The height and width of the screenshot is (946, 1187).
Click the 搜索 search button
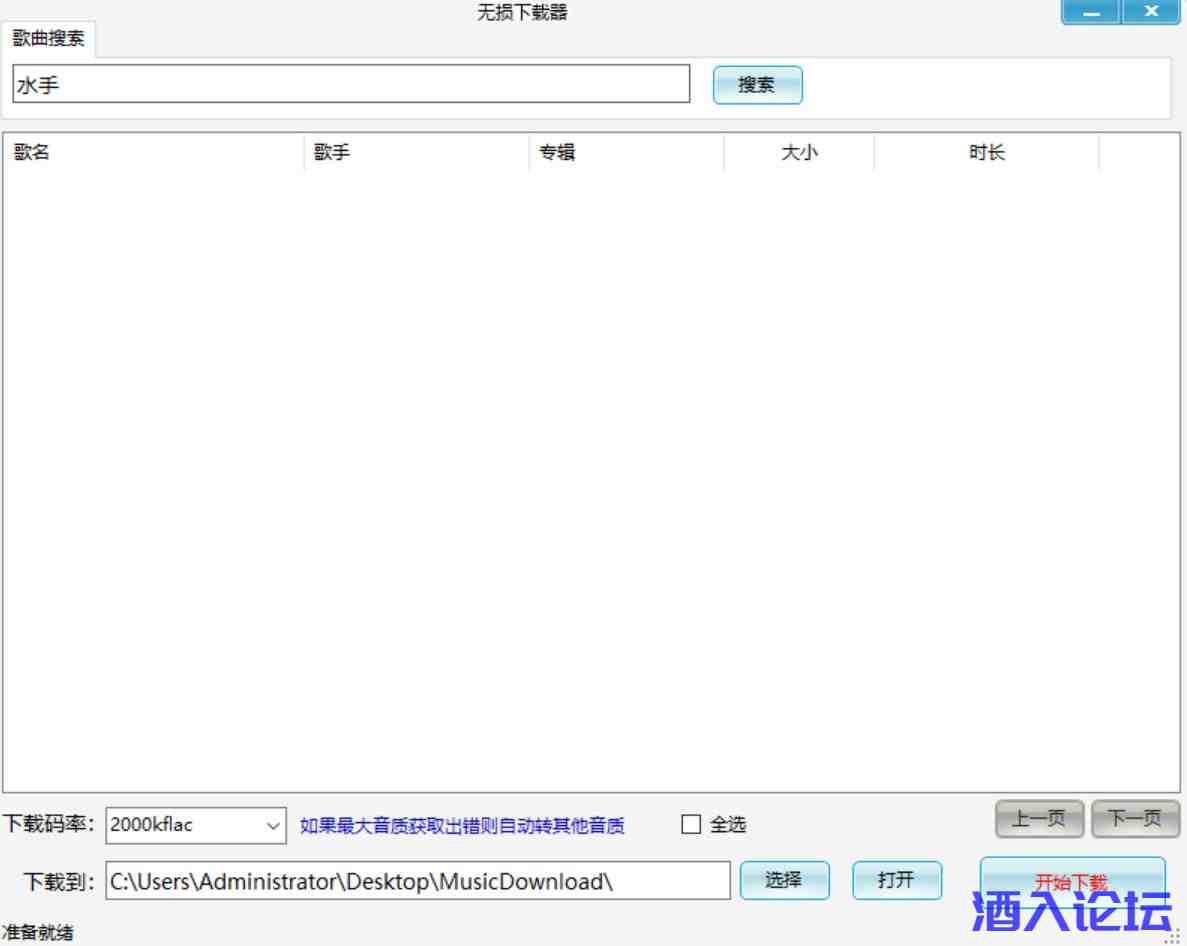coord(757,85)
